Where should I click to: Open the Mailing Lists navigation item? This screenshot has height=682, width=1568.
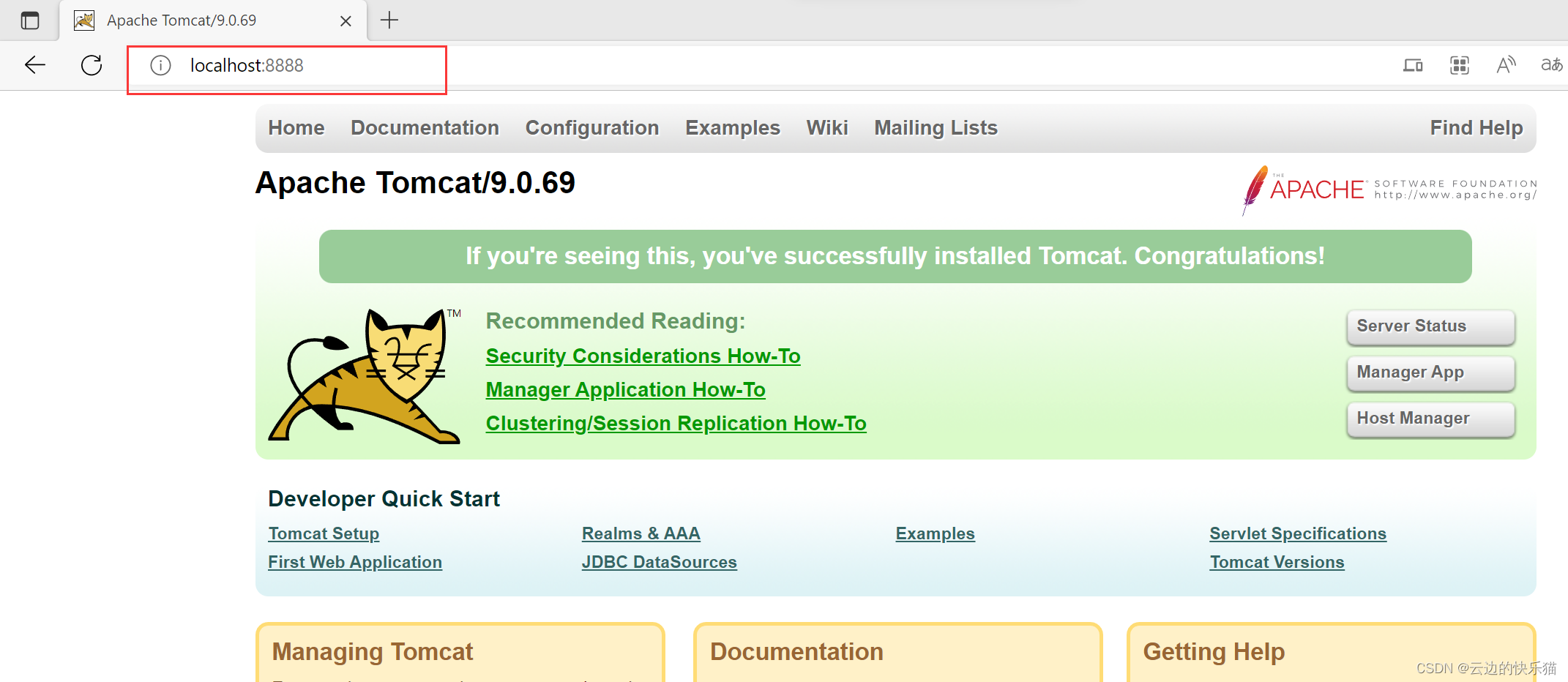(x=936, y=127)
